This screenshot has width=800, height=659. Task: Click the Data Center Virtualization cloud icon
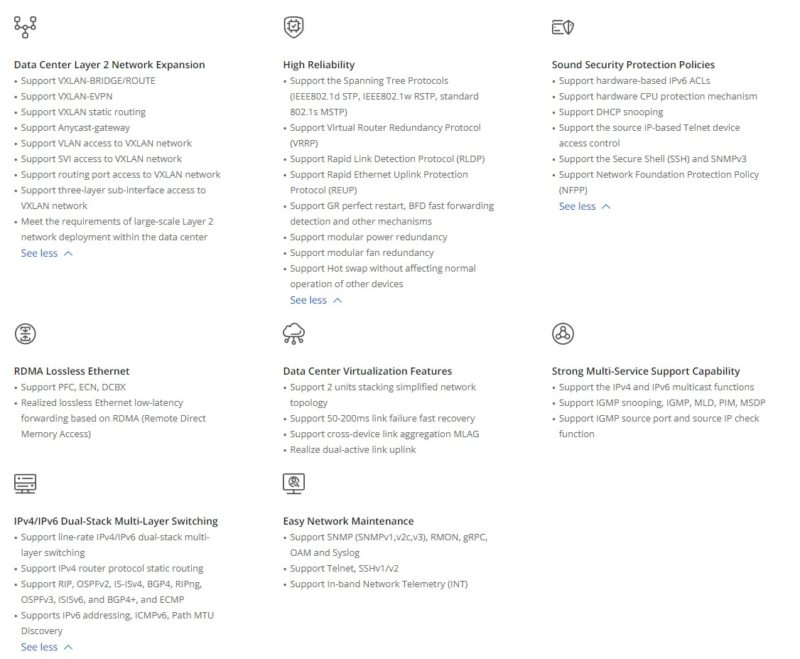[294, 334]
